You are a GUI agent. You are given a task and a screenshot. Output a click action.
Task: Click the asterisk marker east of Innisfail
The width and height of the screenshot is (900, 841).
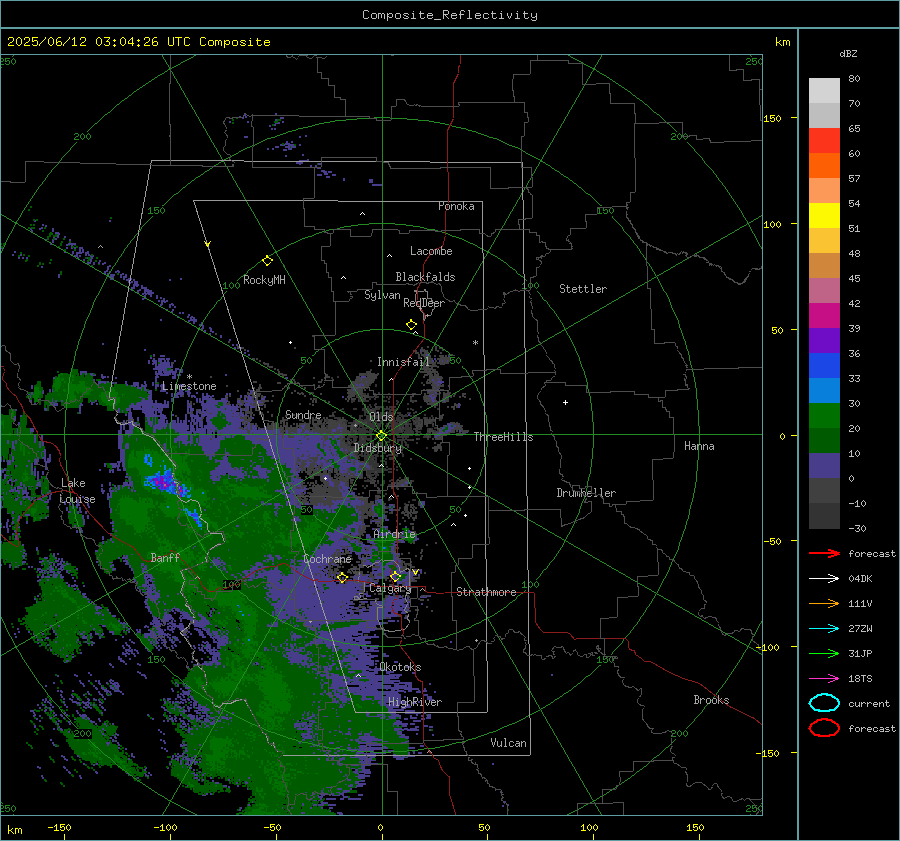click(x=475, y=343)
